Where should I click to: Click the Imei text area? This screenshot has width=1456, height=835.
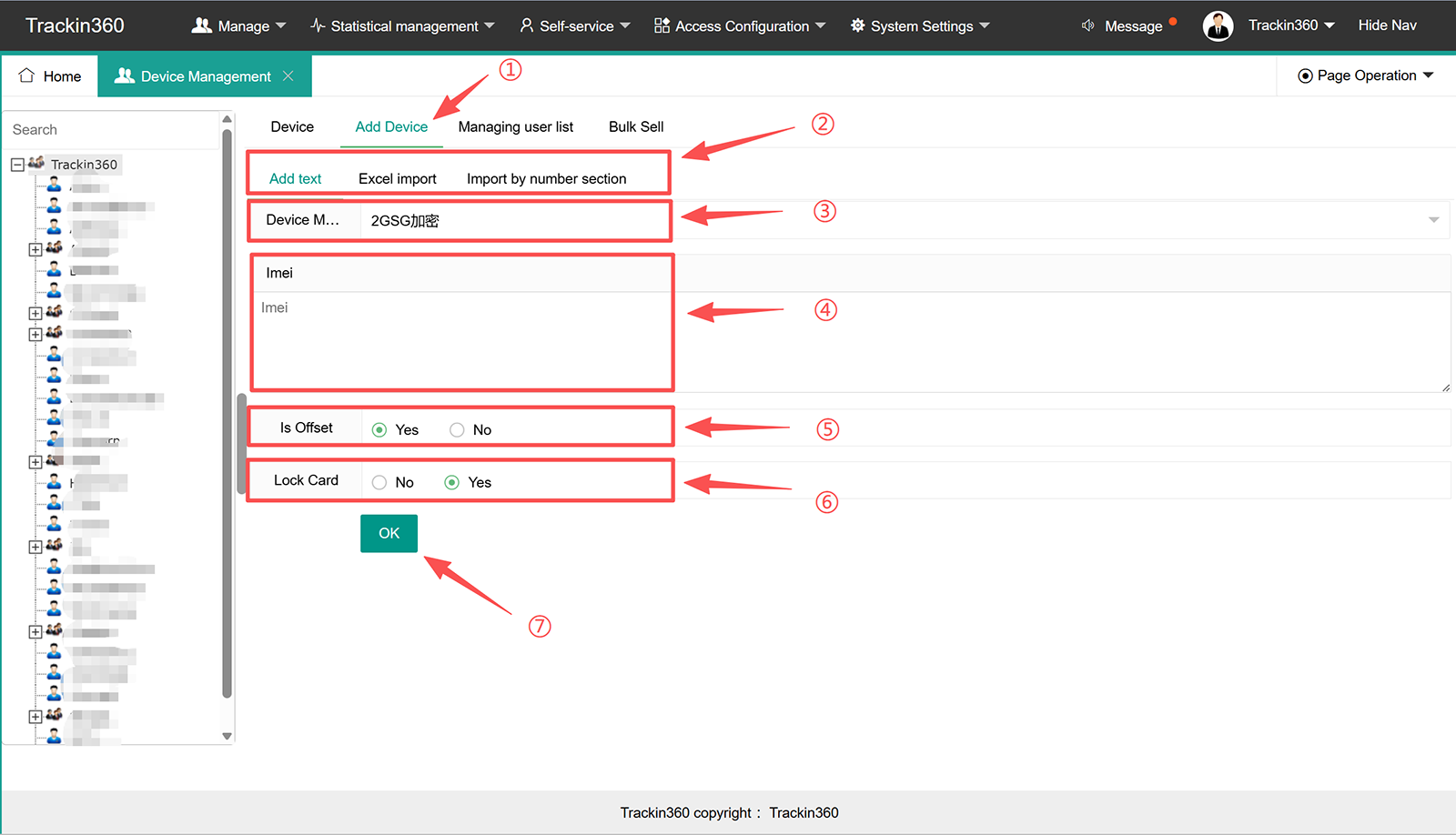[x=851, y=342]
